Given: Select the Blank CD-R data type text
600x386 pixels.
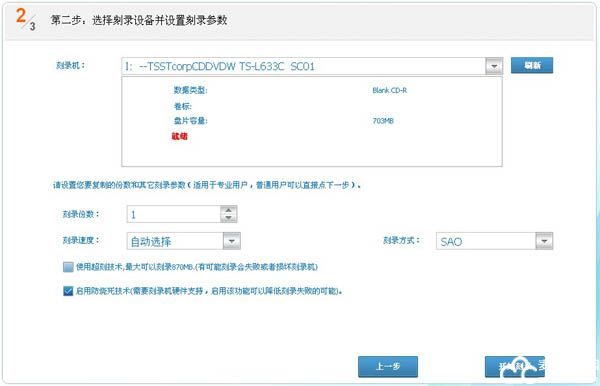Looking at the screenshot, I should point(390,90).
